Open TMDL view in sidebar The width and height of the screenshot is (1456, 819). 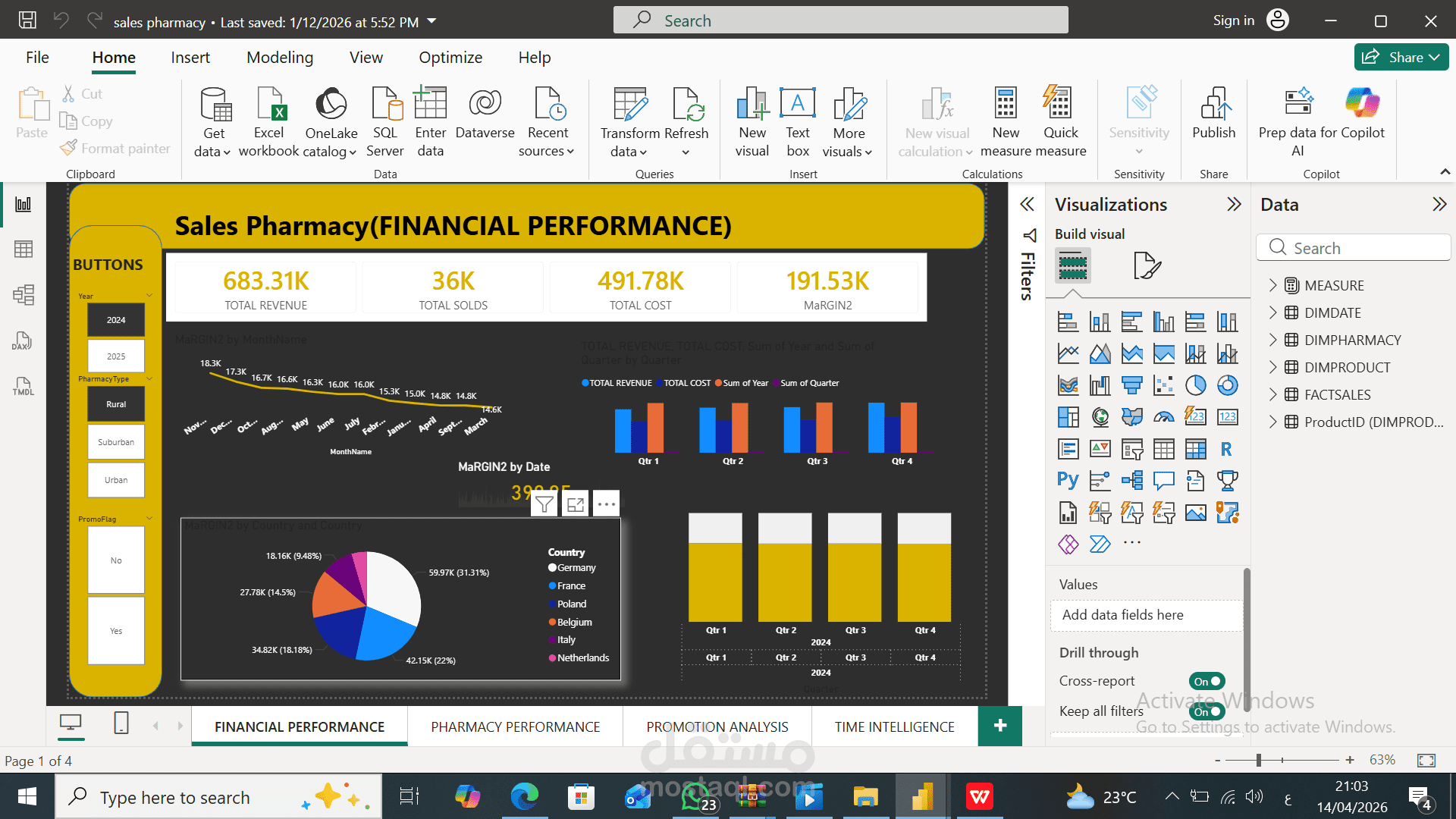pos(24,386)
